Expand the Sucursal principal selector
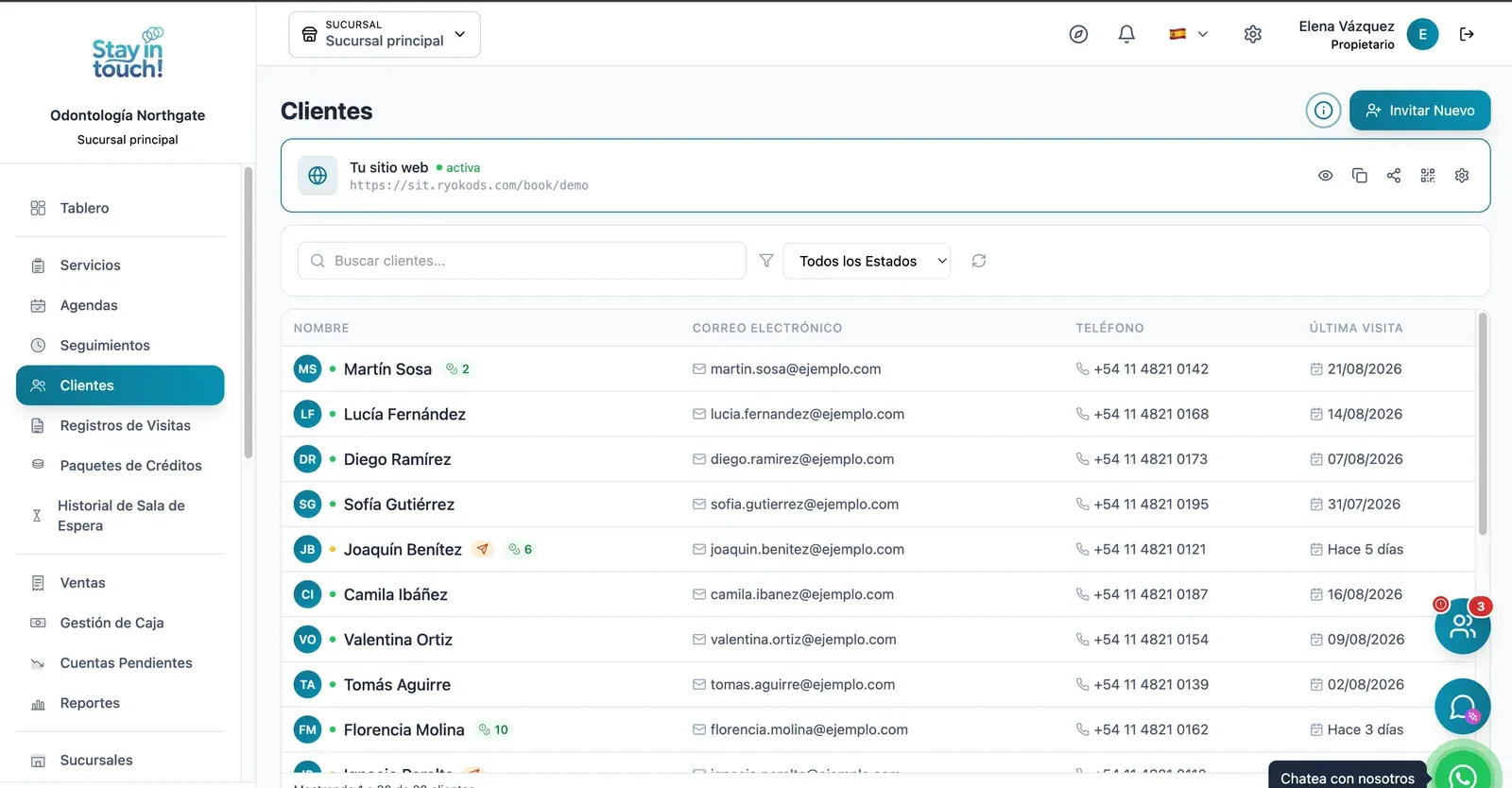The width and height of the screenshot is (1512, 788). [385, 34]
